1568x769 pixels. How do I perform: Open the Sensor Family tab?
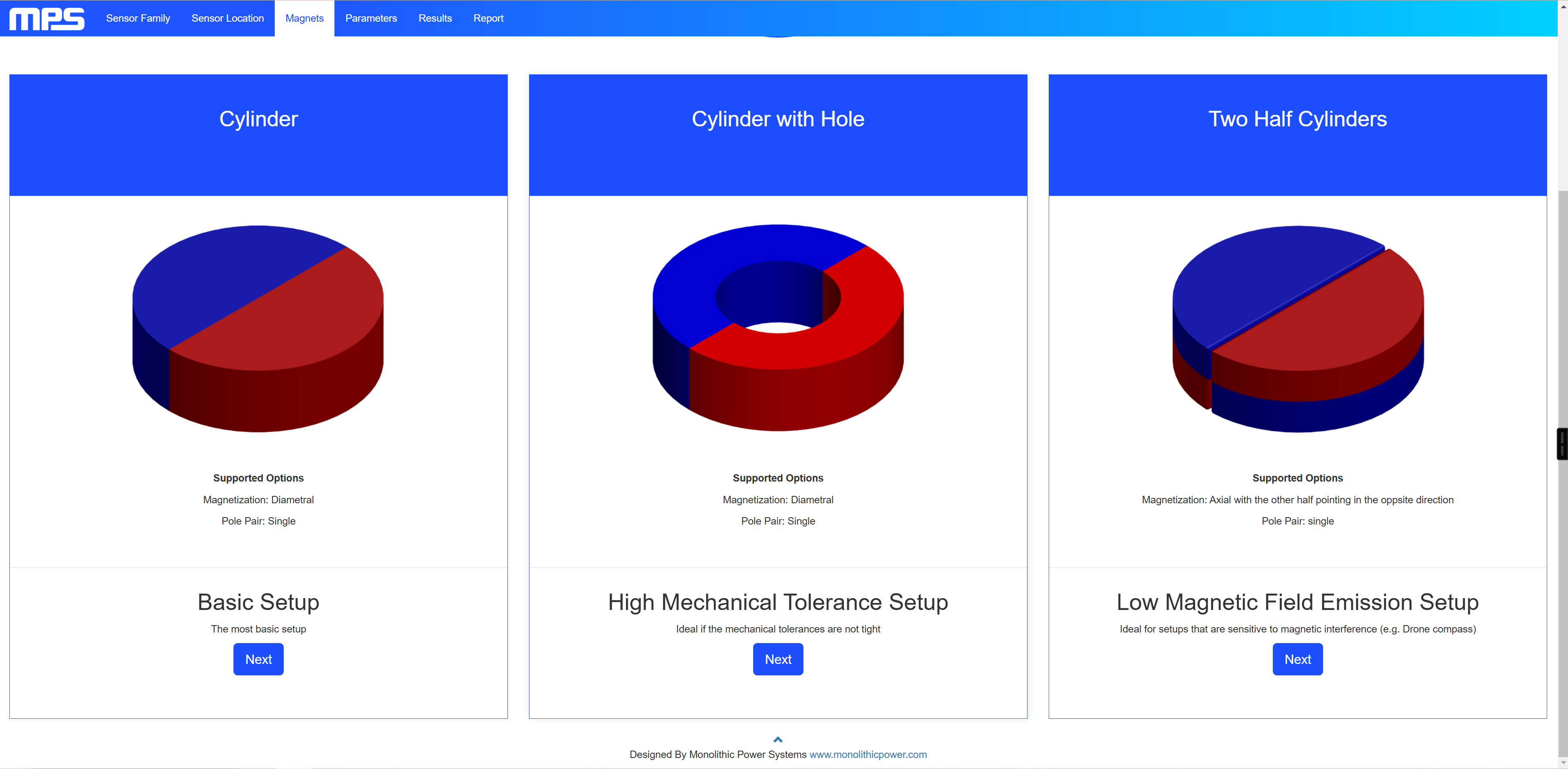click(x=137, y=18)
